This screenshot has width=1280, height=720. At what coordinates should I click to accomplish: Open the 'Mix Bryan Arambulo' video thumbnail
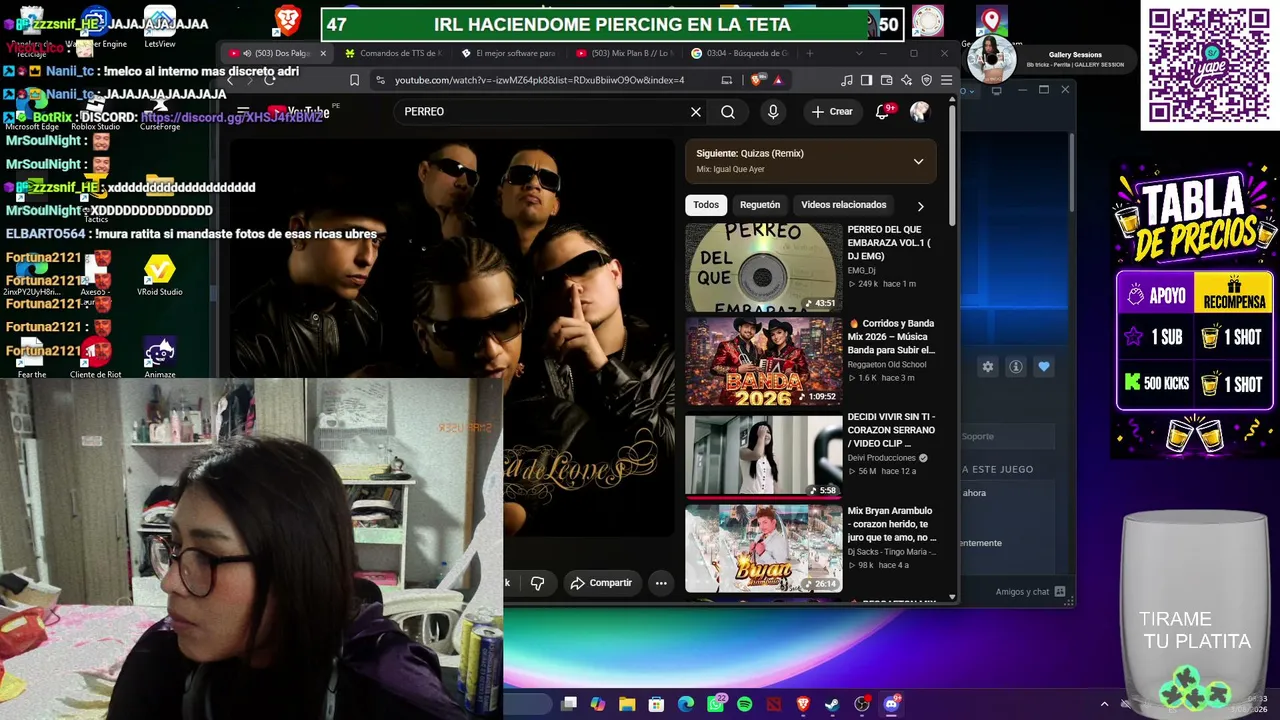(x=764, y=548)
